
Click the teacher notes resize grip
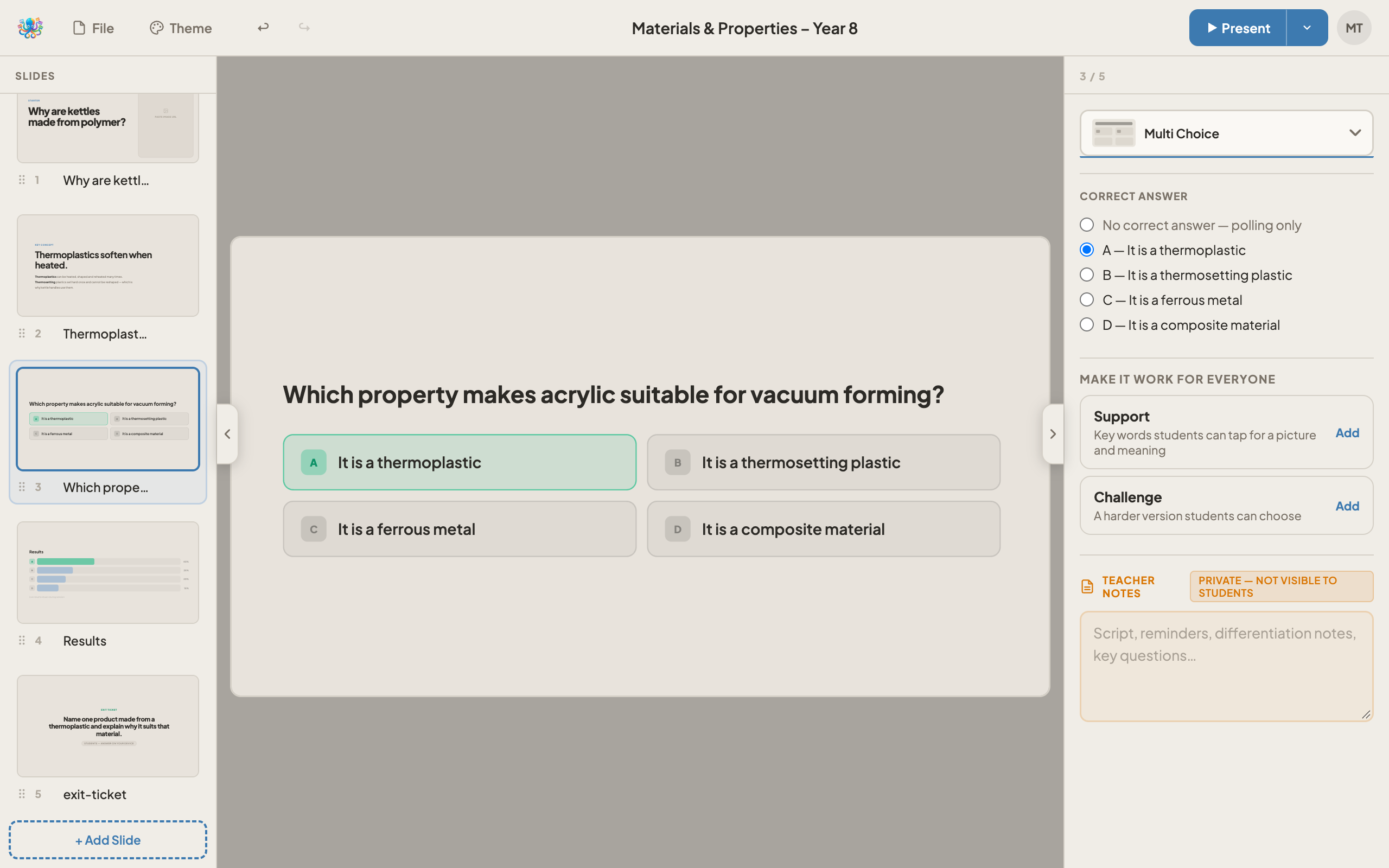(x=1366, y=714)
